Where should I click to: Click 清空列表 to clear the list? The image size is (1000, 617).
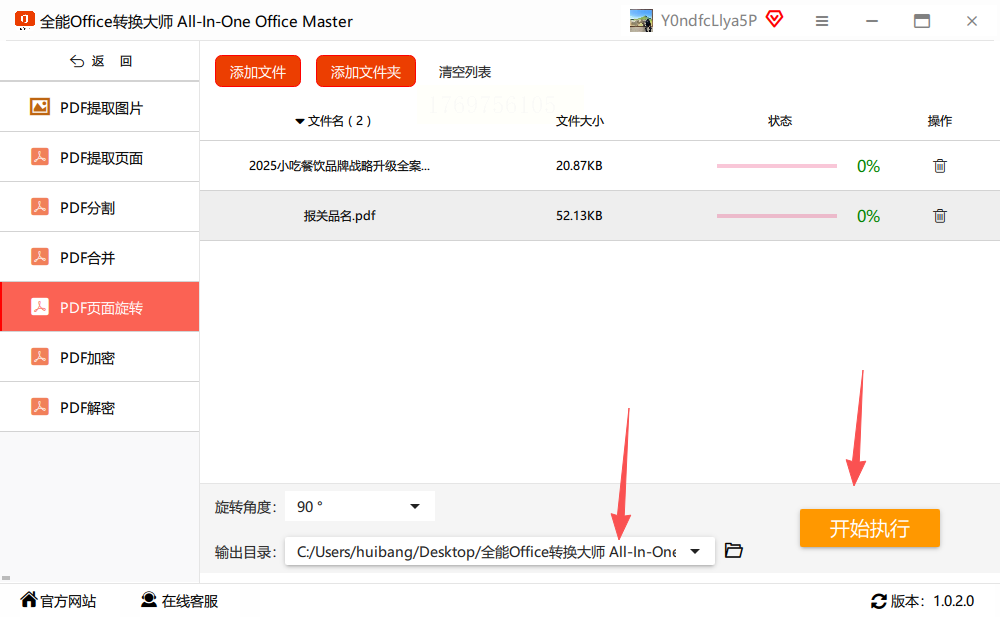tap(465, 72)
